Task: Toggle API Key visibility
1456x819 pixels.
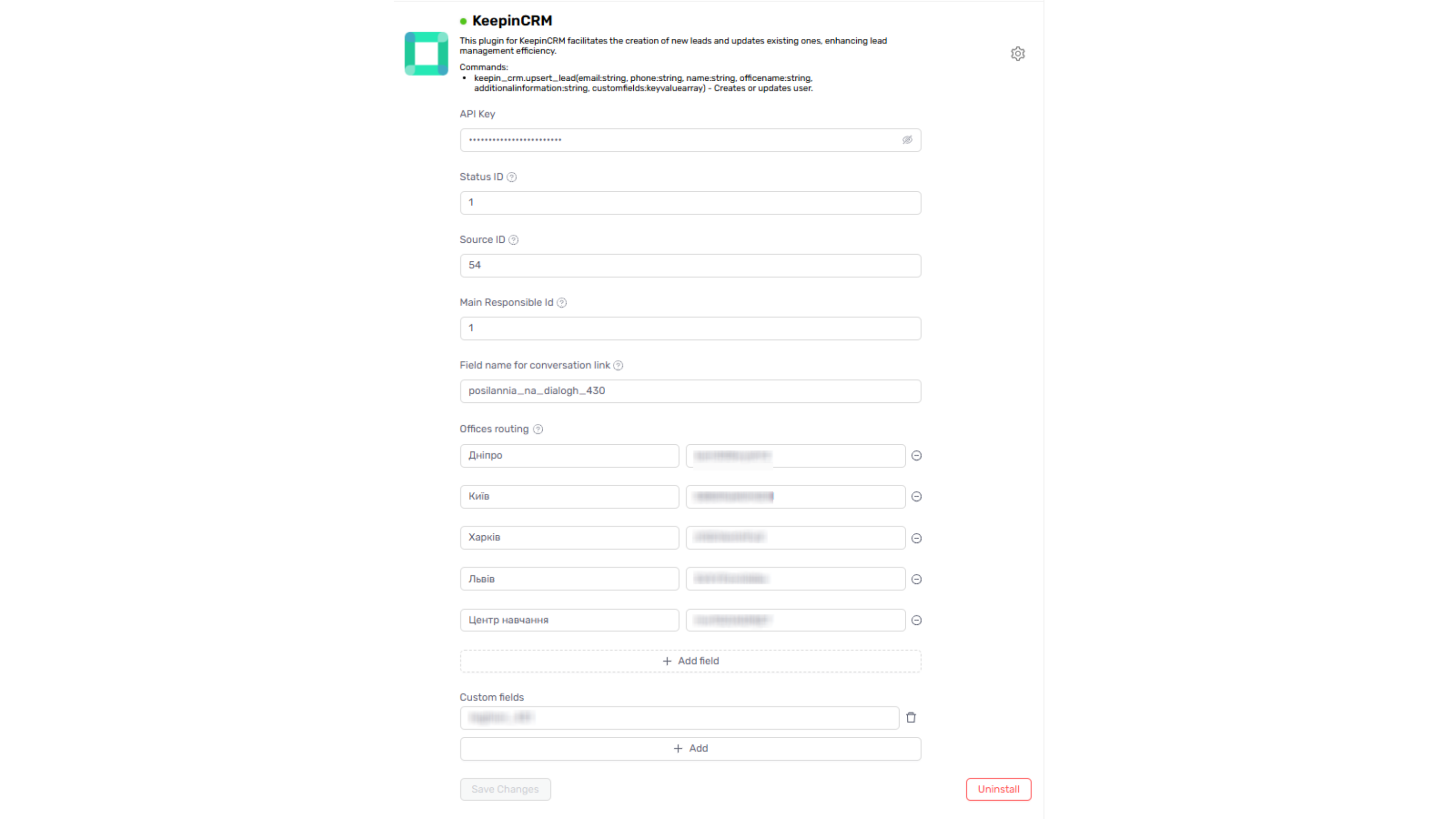Action: (908, 140)
